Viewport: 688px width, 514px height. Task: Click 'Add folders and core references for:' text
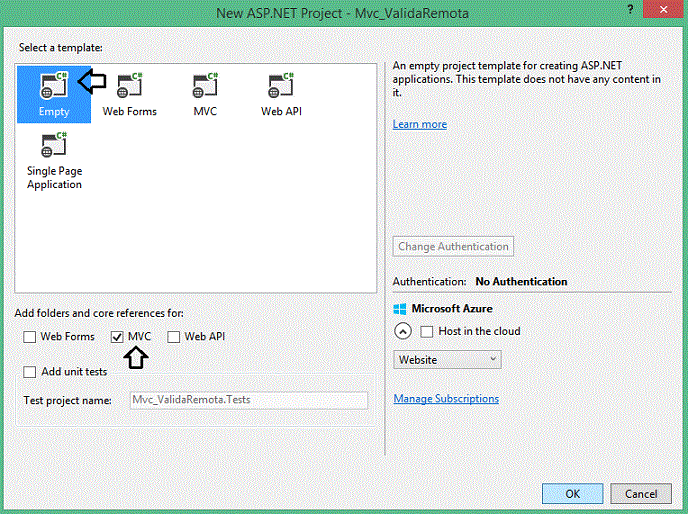pos(99,313)
